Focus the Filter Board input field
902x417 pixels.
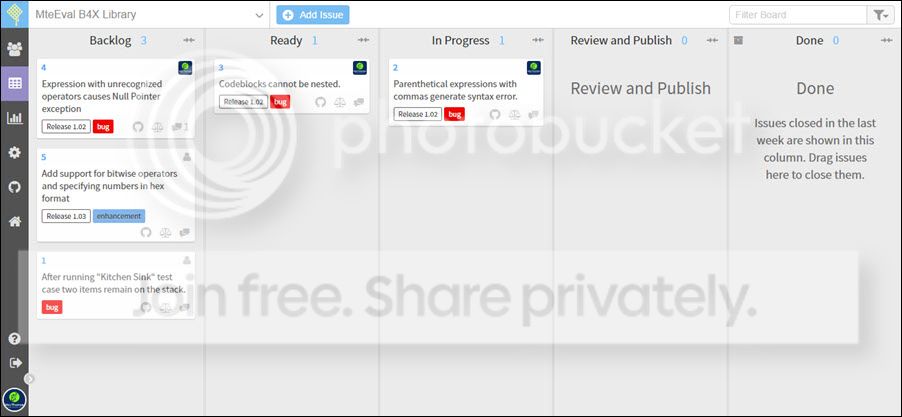pos(798,15)
